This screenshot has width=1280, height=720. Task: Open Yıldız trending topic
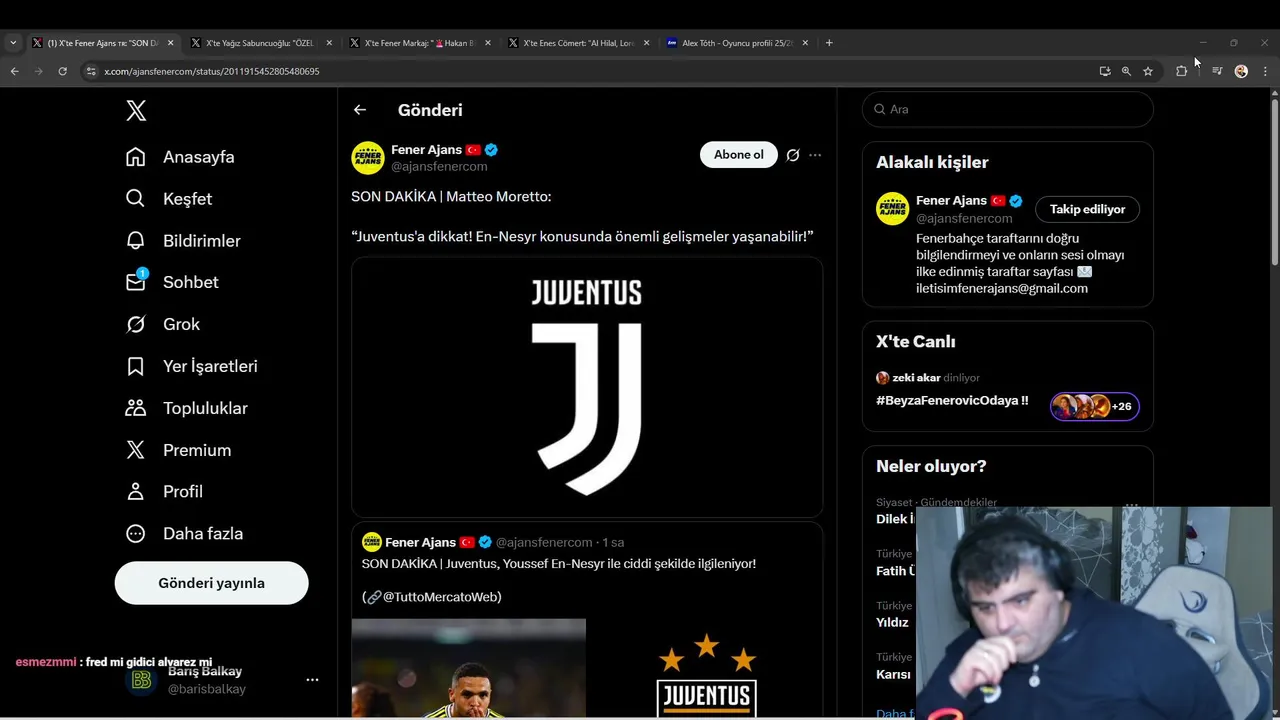892,622
